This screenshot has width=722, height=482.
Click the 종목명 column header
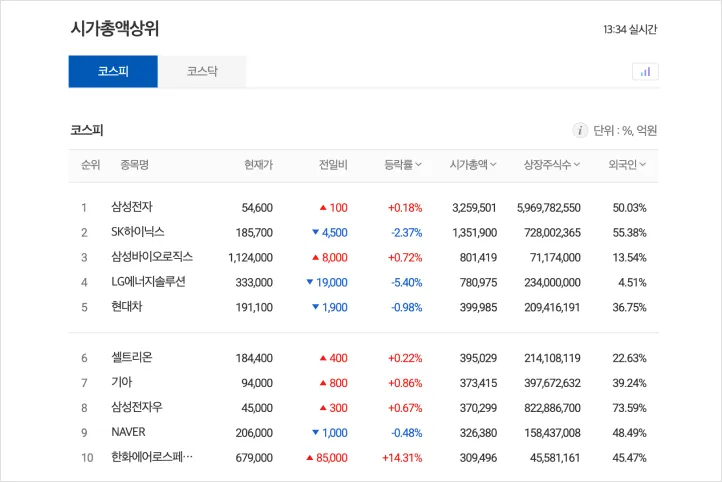click(x=134, y=165)
